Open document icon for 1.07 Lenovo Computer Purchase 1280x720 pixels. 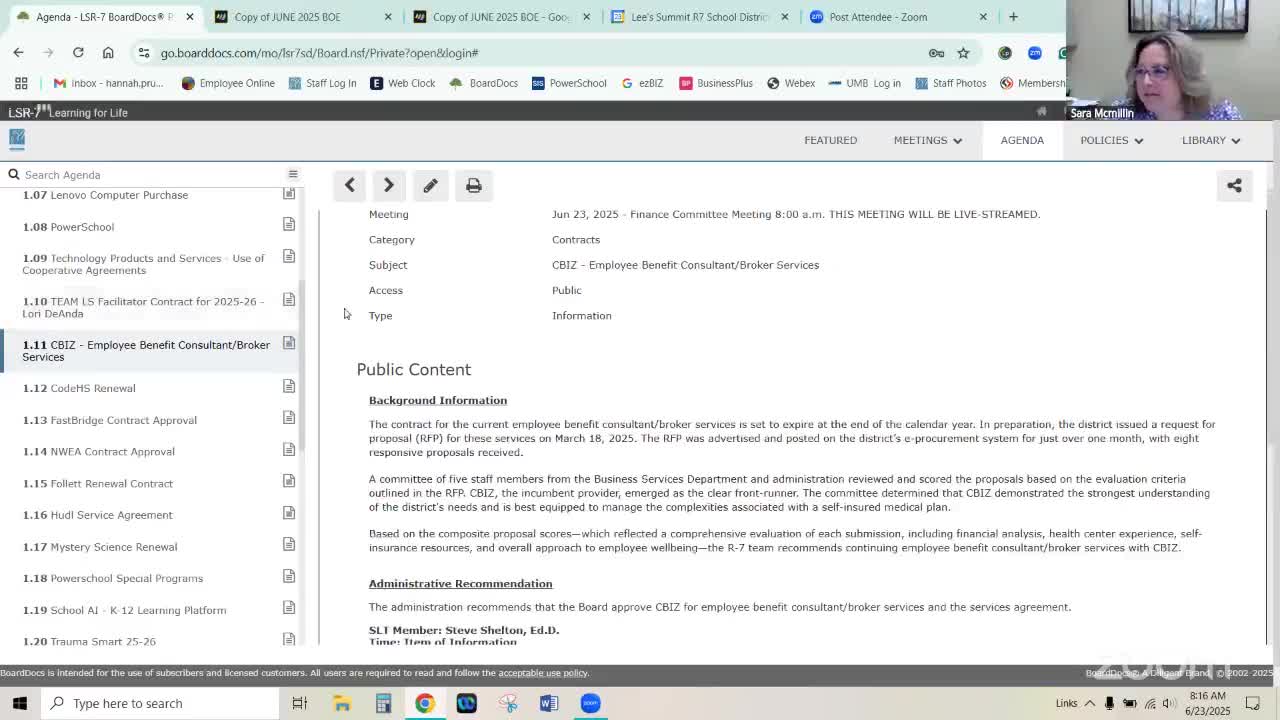click(288, 193)
